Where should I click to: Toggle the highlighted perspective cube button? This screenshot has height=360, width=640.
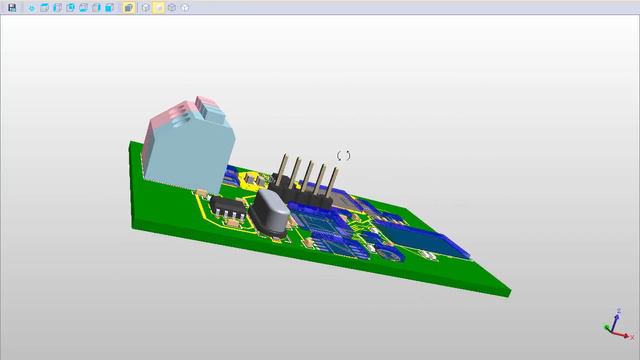[x=129, y=7]
